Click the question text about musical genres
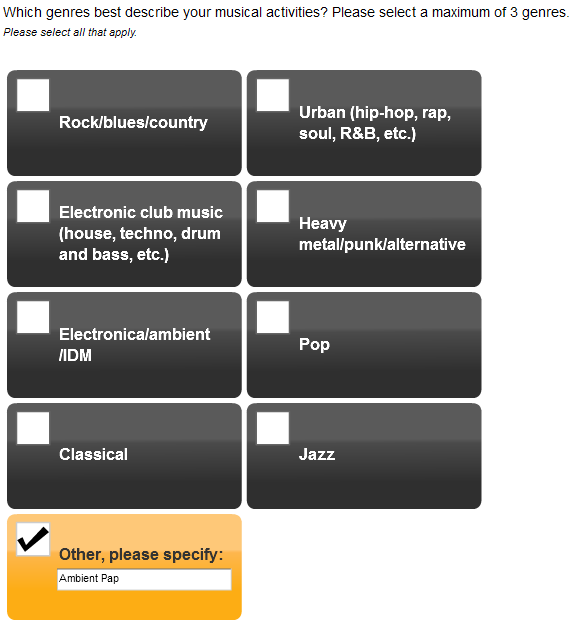Viewport: 572px width, 626px height. (x=286, y=12)
